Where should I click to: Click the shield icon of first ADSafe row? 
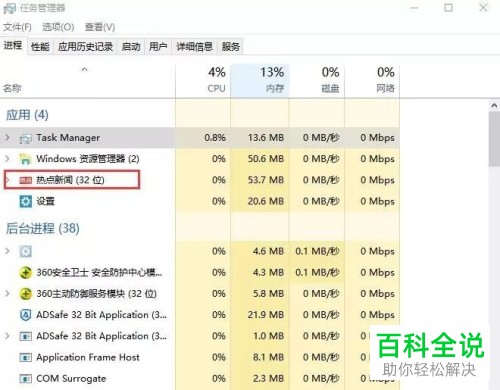click(26, 315)
